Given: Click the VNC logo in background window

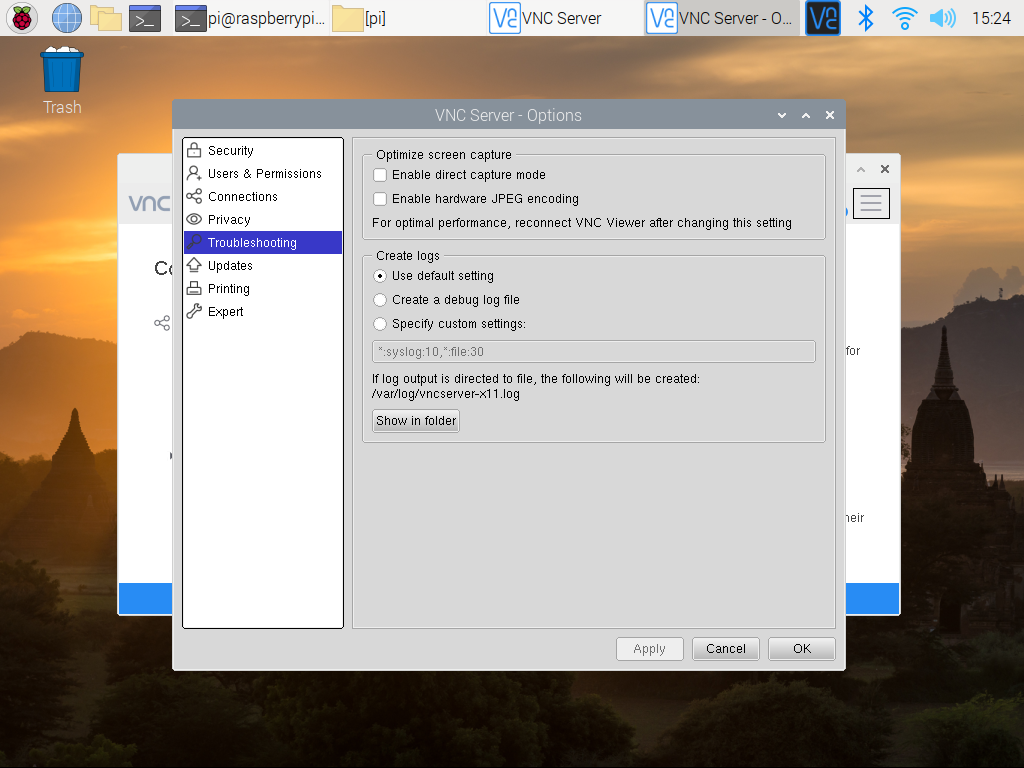Looking at the screenshot, I should 149,203.
